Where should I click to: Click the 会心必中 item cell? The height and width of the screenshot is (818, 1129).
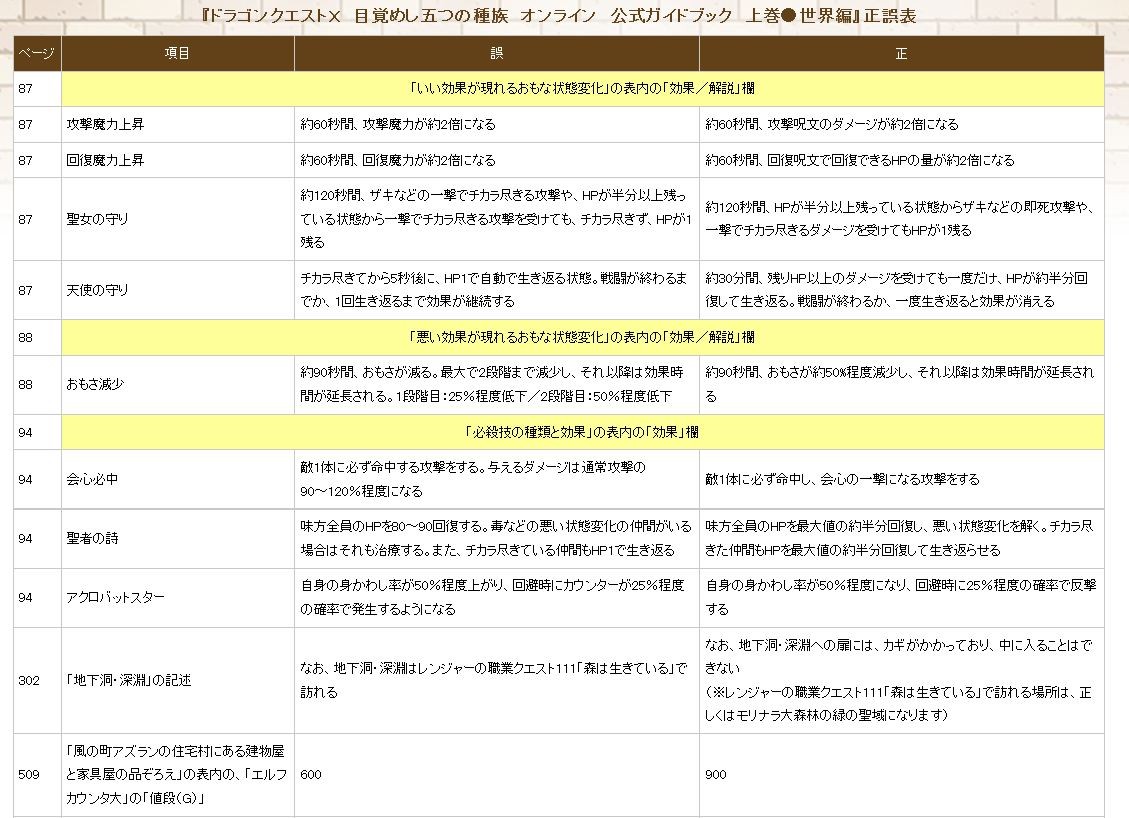[x=178, y=480]
